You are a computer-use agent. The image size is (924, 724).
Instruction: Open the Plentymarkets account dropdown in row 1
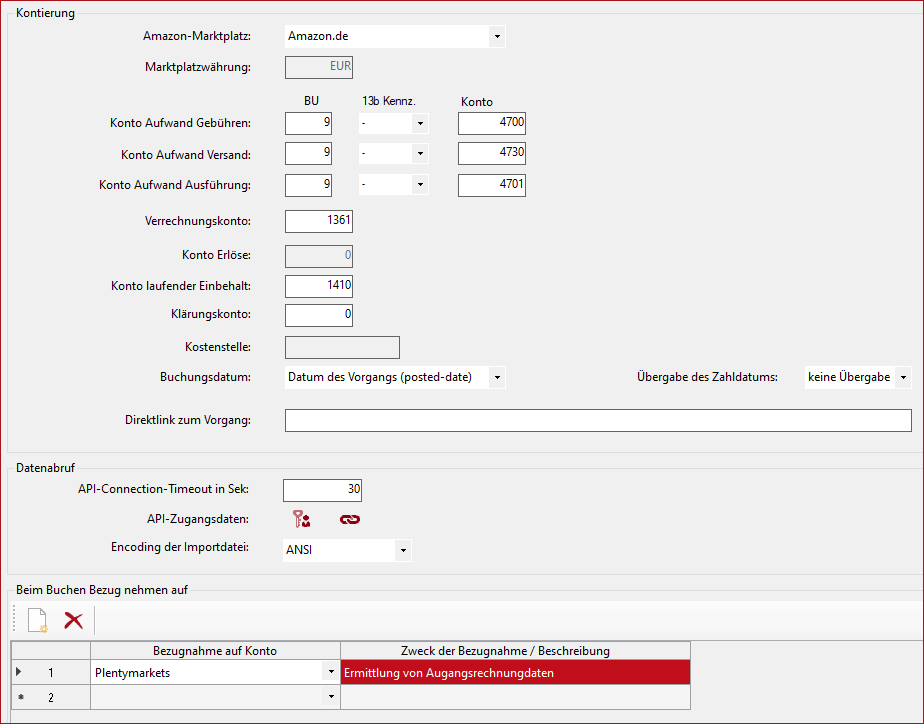point(331,673)
